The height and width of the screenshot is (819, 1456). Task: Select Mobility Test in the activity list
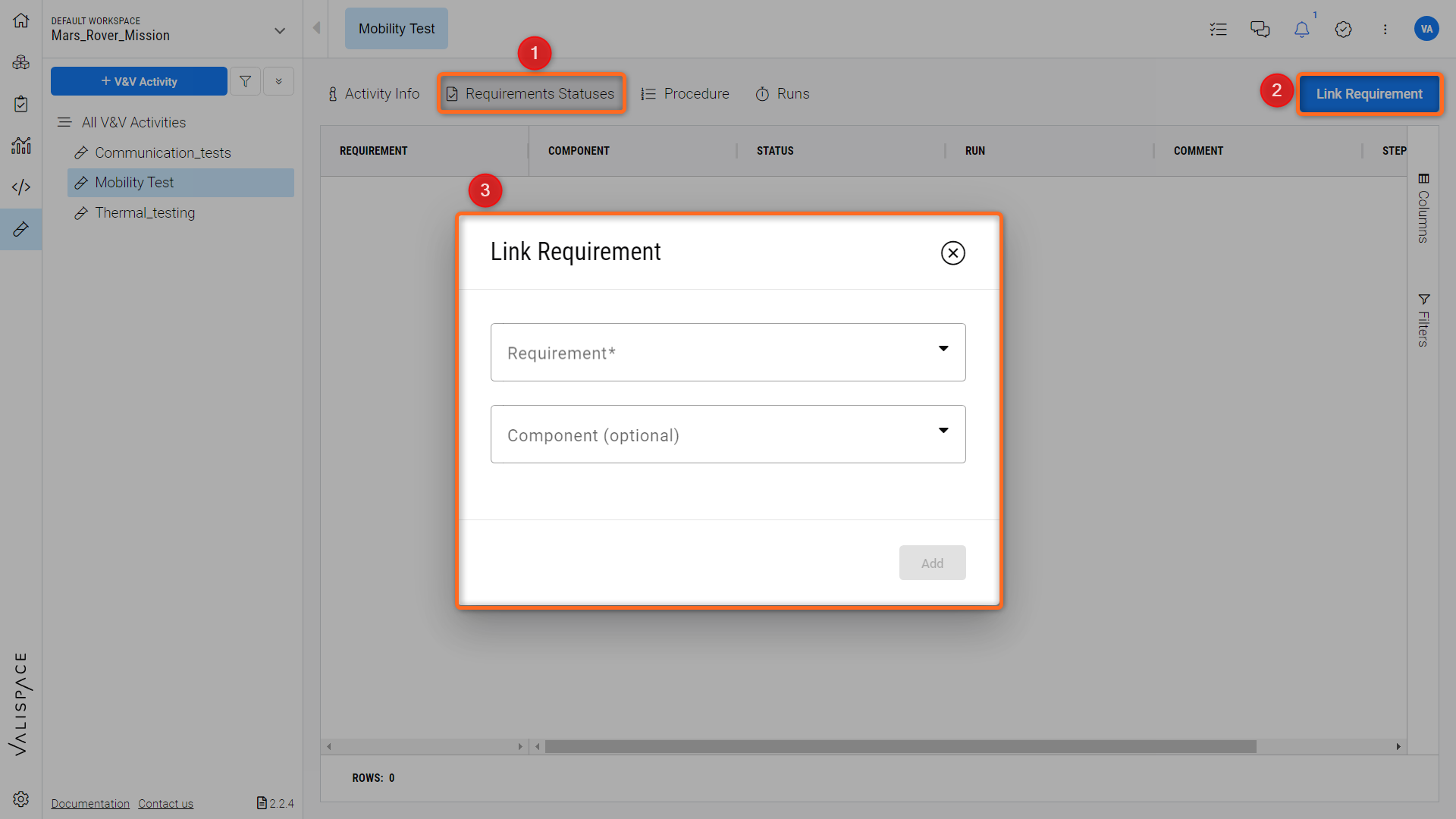(180, 183)
